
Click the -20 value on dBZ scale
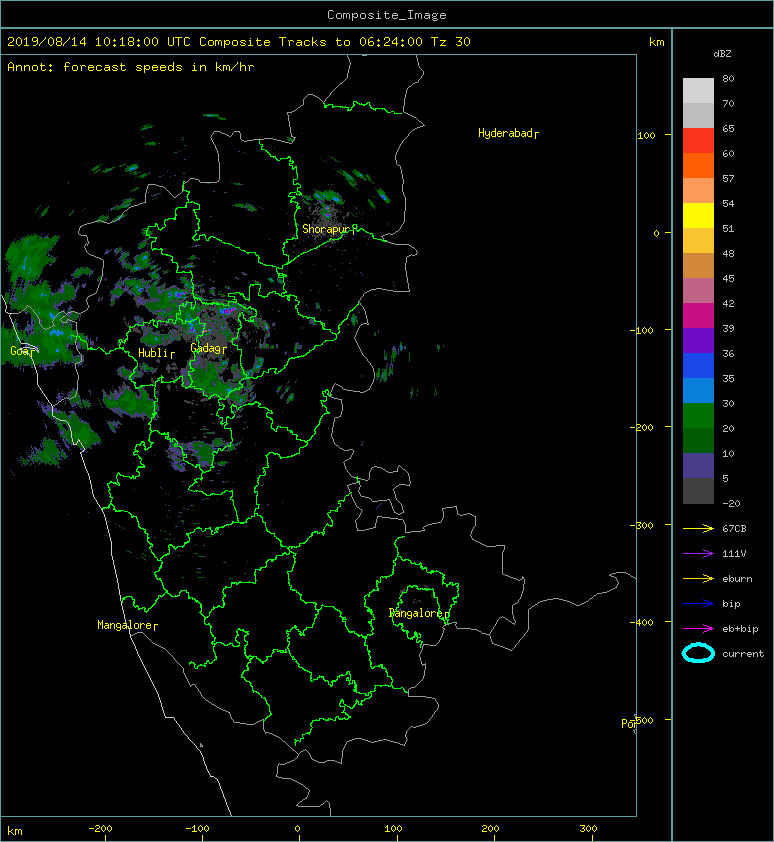pyautogui.click(x=731, y=504)
